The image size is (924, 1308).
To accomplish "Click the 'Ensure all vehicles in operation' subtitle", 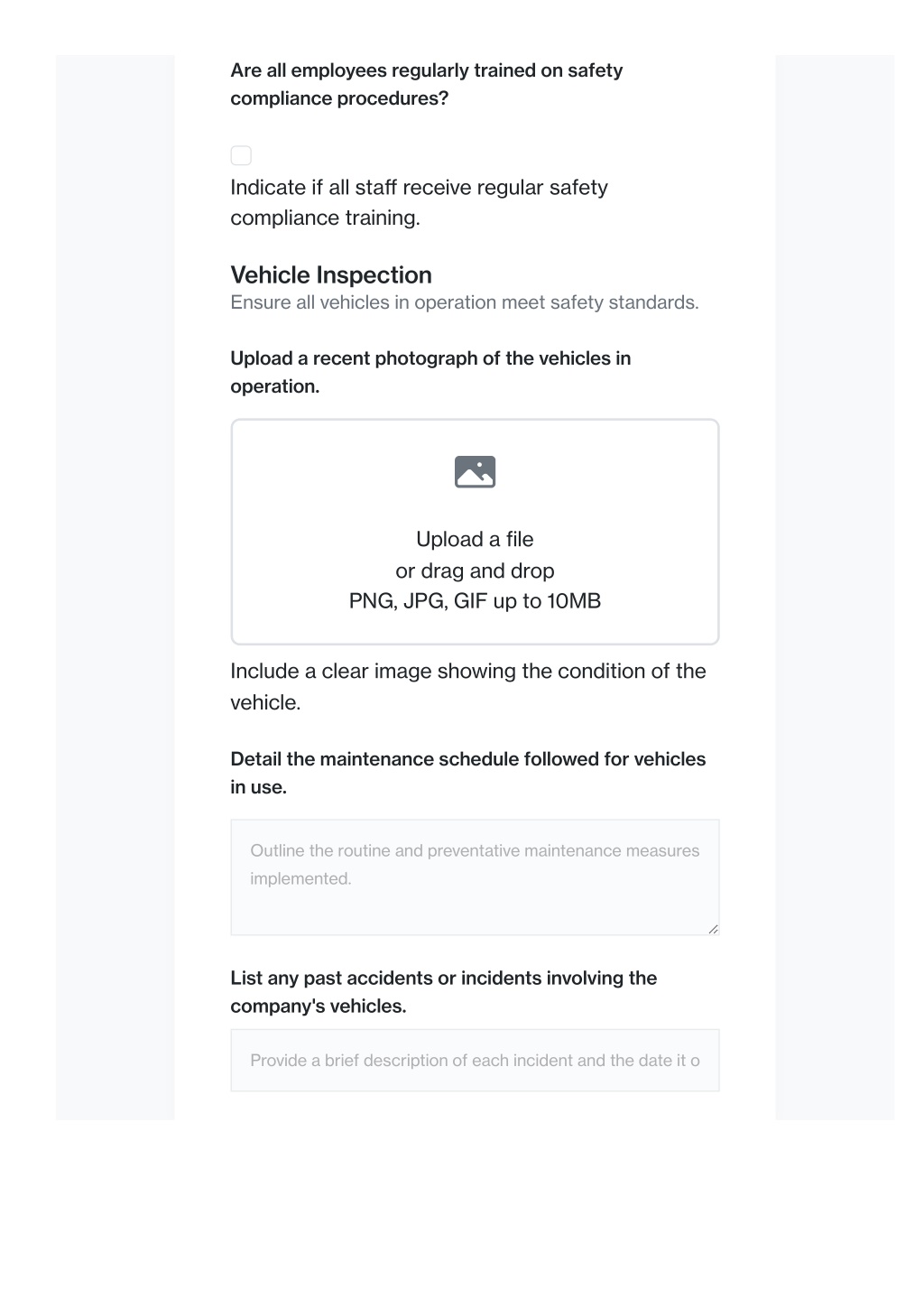I will pos(465,302).
